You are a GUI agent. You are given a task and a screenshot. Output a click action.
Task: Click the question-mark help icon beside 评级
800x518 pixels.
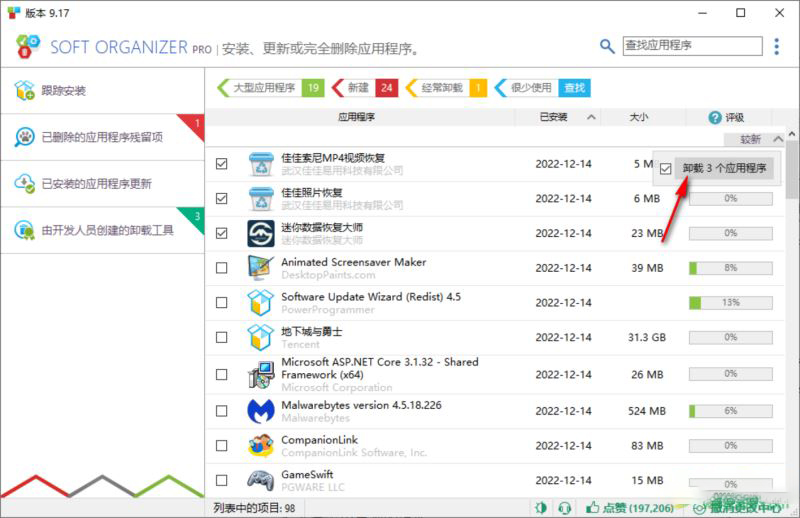(x=715, y=117)
